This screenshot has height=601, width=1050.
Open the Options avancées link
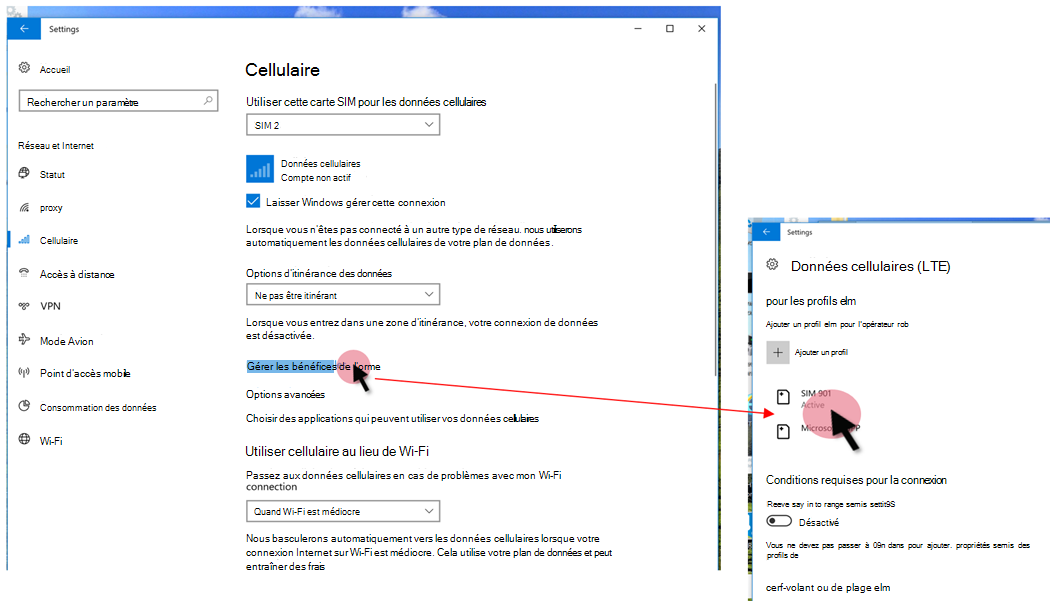pos(285,395)
